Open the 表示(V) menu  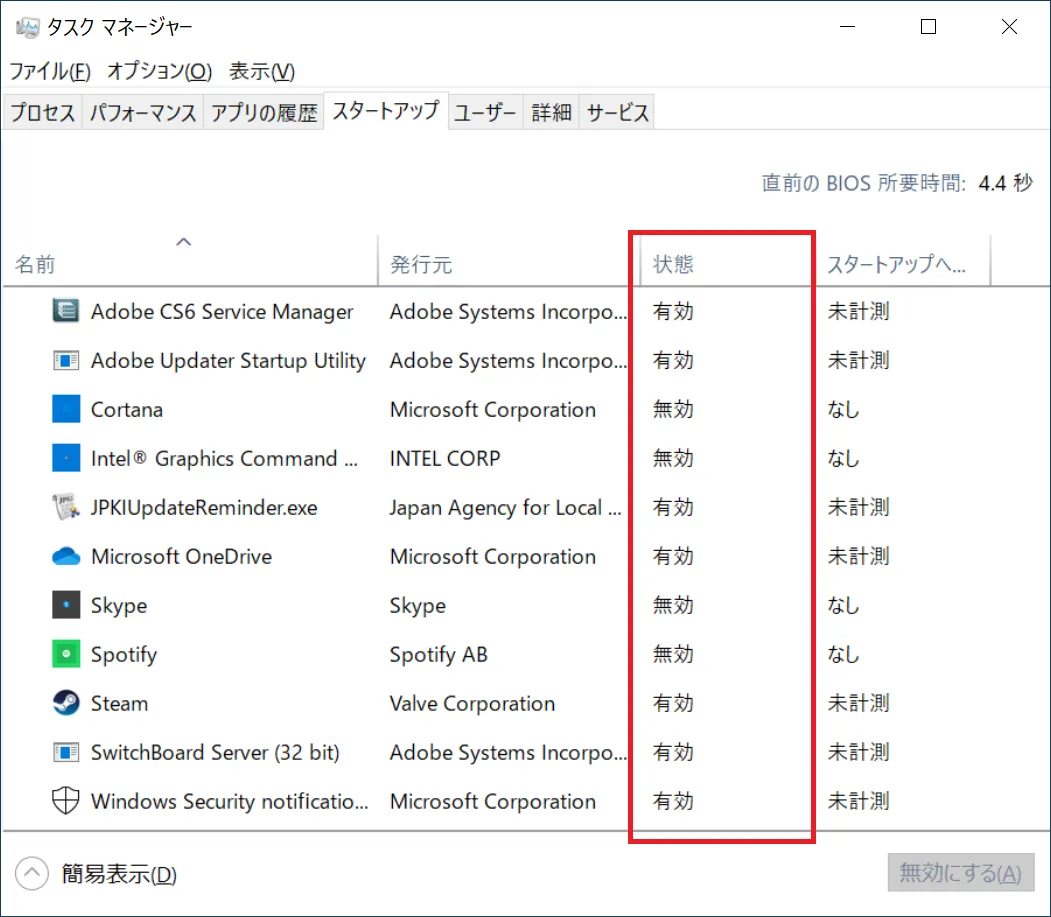(261, 71)
